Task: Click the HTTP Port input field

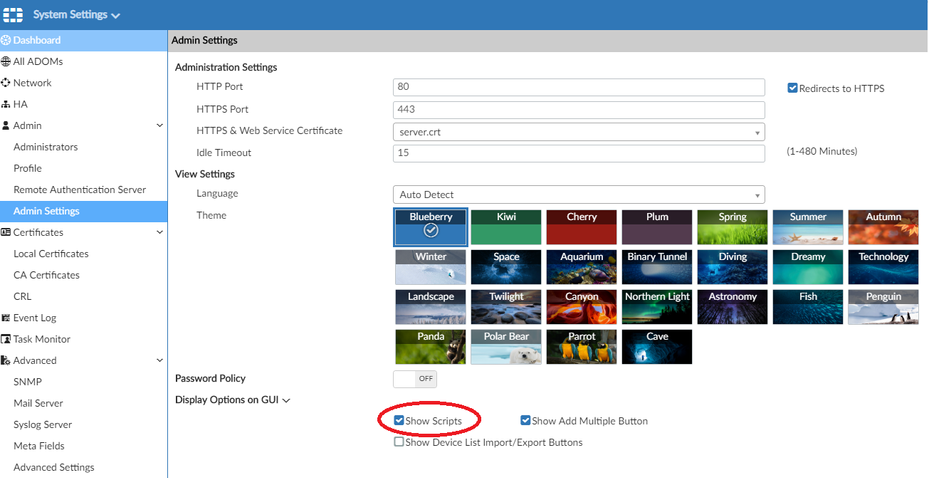Action: [579, 86]
